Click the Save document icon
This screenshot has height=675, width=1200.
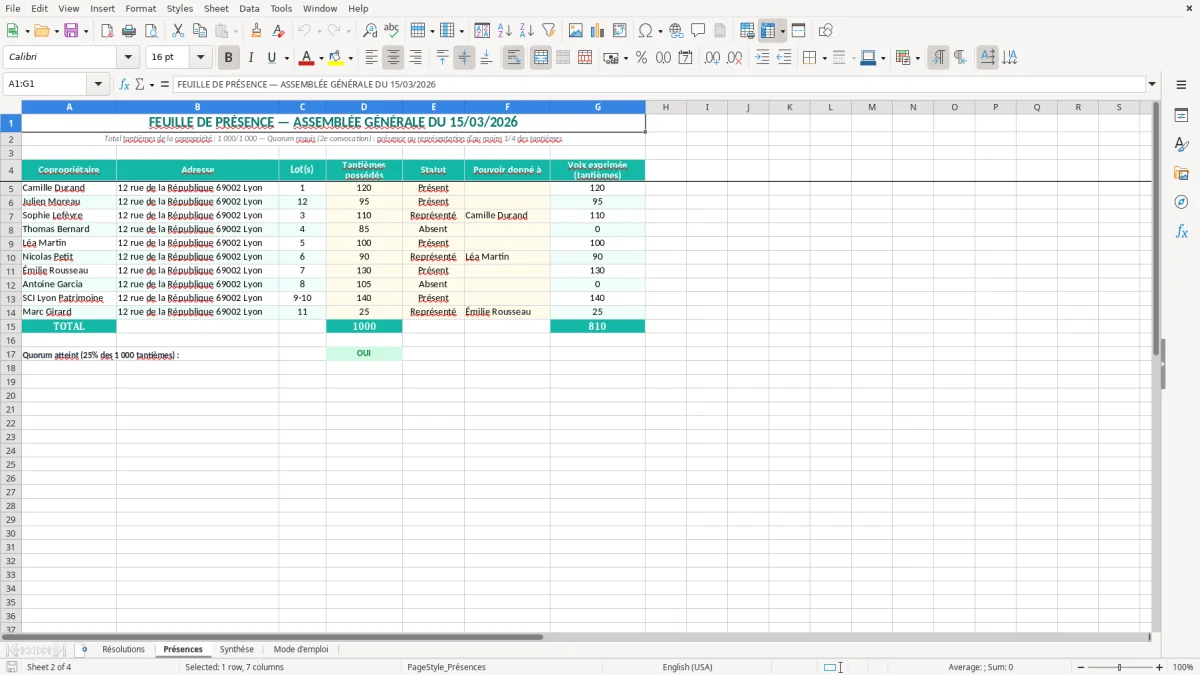click(71, 31)
